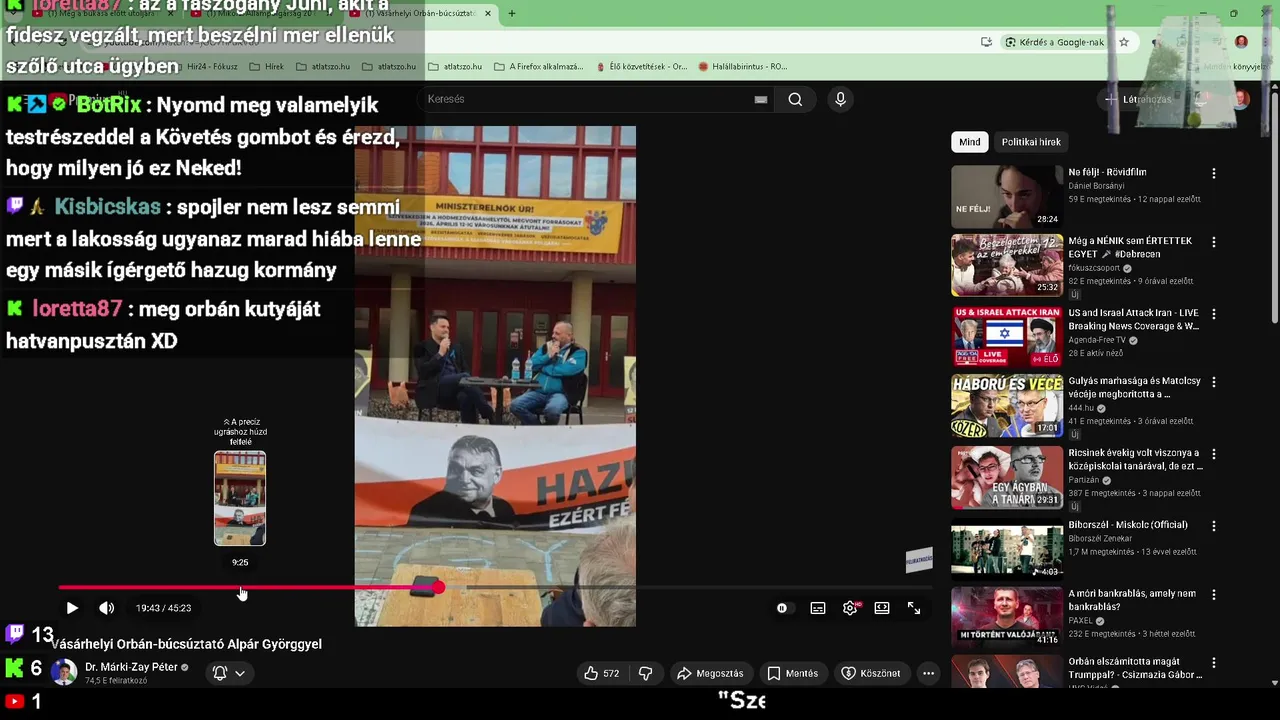Viewport: 1280px width, 720px height.
Task: Enter fullscreen mode
Action: pos(914,608)
